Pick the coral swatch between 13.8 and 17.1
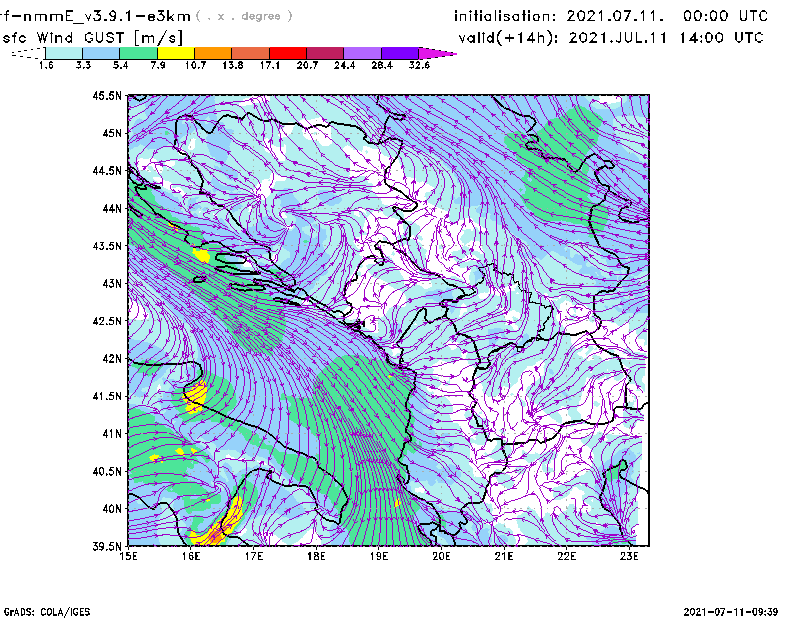This screenshot has height=618, width=800. [x=251, y=53]
